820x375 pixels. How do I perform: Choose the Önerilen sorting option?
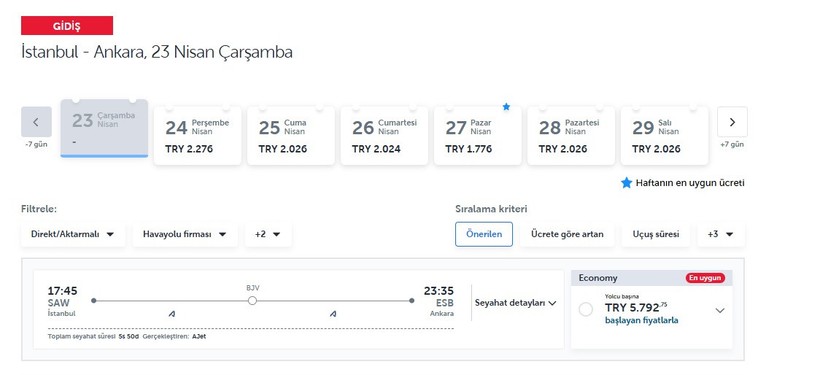pyautogui.click(x=484, y=234)
